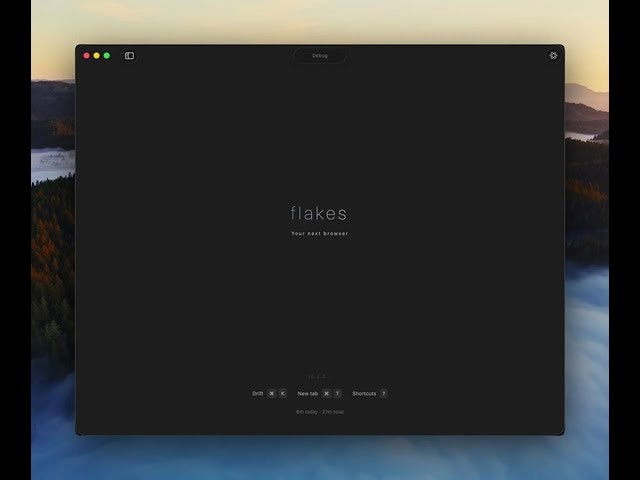The image size is (640, 480).
Task: Click the desktop wallpaper above the window
Action: tap(320, 20)
